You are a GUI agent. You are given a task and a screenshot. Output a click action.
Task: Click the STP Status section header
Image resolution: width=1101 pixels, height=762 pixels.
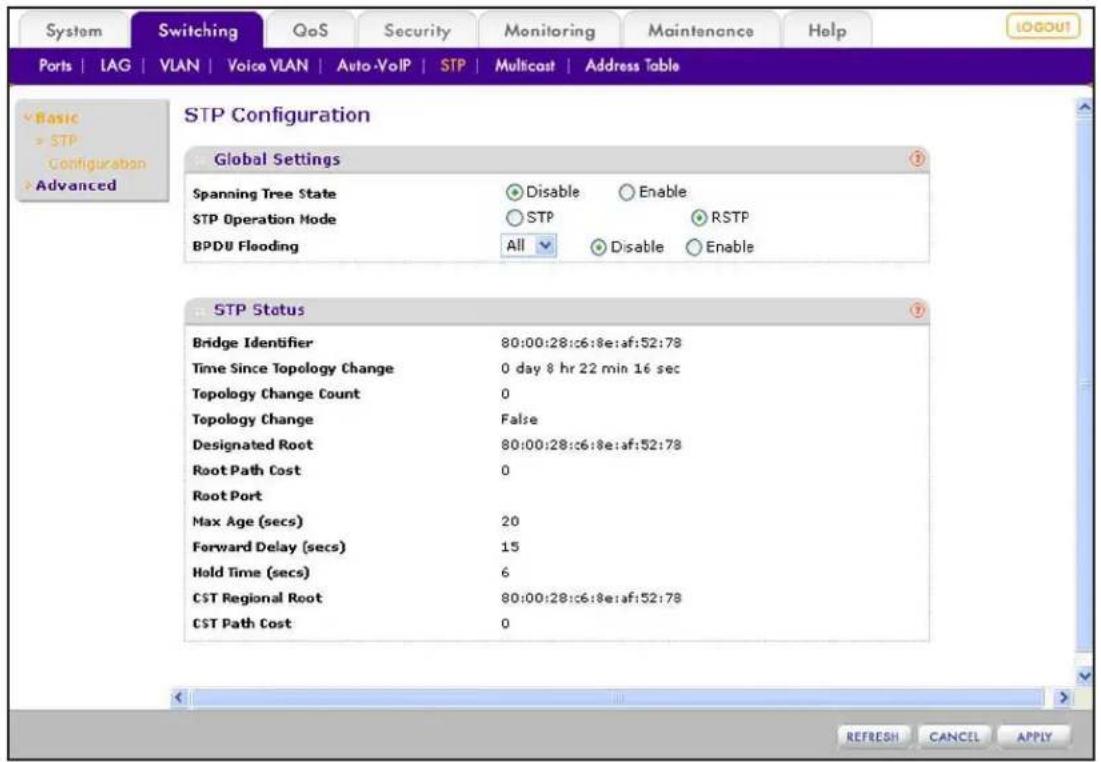point(557,310)
